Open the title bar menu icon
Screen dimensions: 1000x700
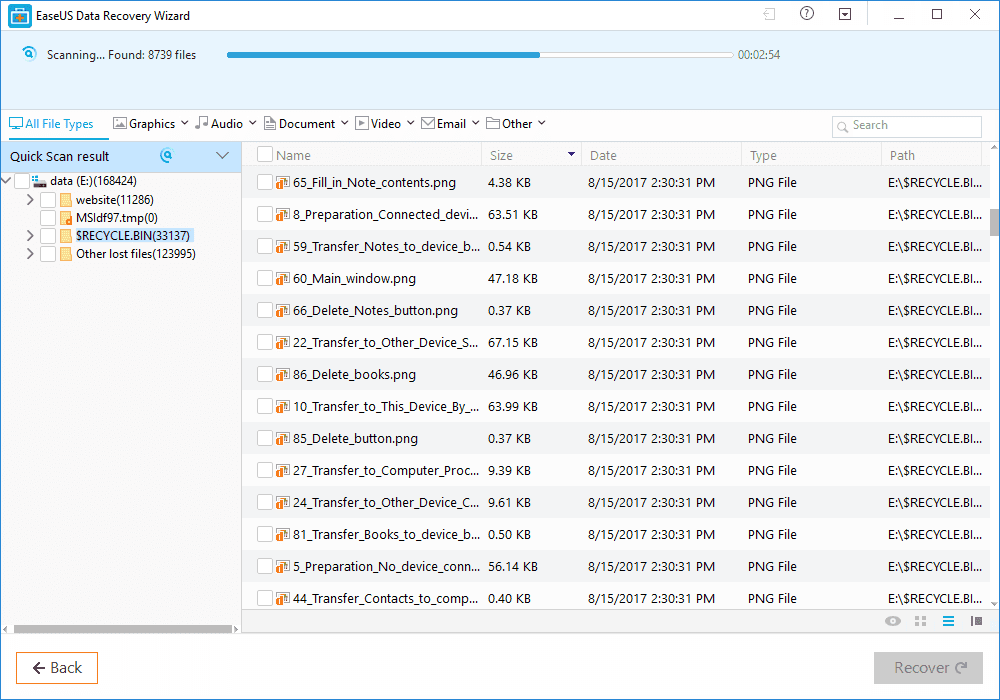(x=845, y=14)
